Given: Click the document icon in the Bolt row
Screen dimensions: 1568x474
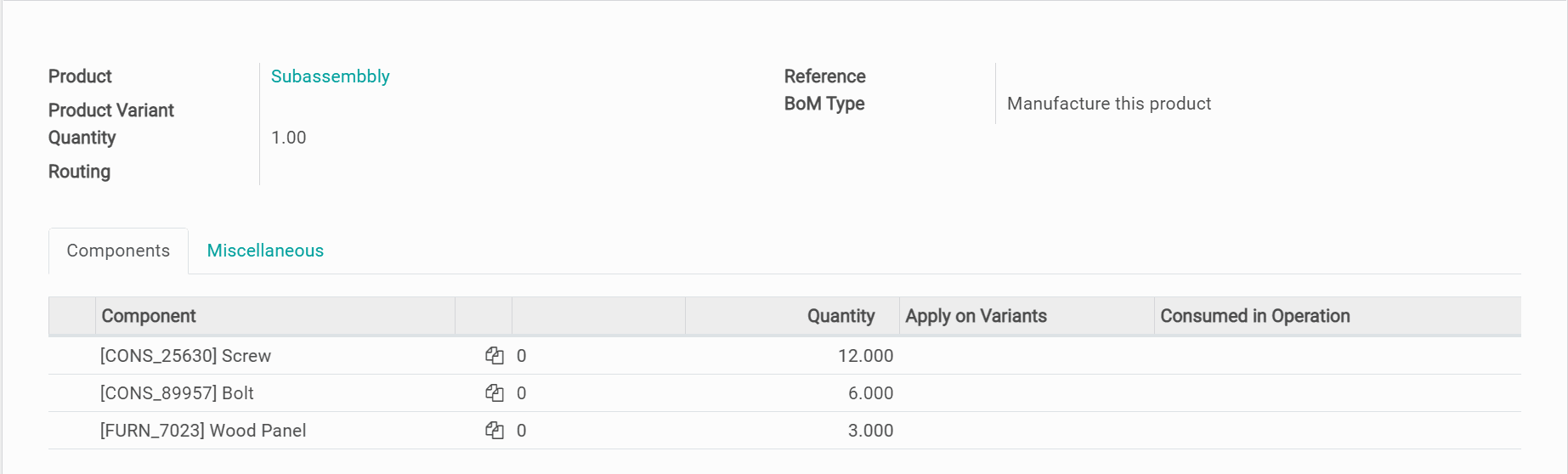Looking at the screenshot, I should (x=494, y=393).
